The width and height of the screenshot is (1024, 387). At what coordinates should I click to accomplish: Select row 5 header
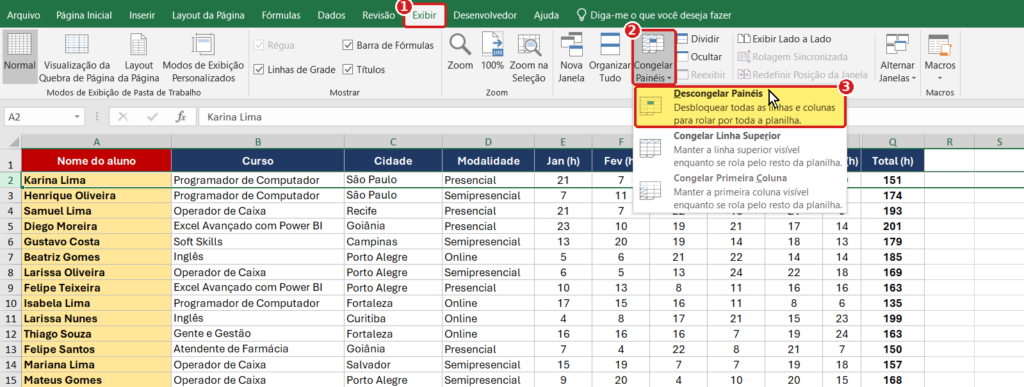point(10,226)
